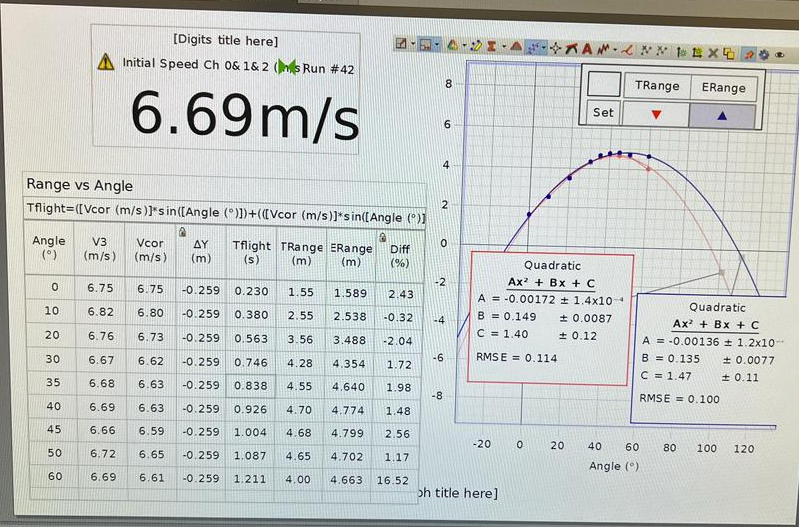Select the Angle cell showing 45

[54, 429]
